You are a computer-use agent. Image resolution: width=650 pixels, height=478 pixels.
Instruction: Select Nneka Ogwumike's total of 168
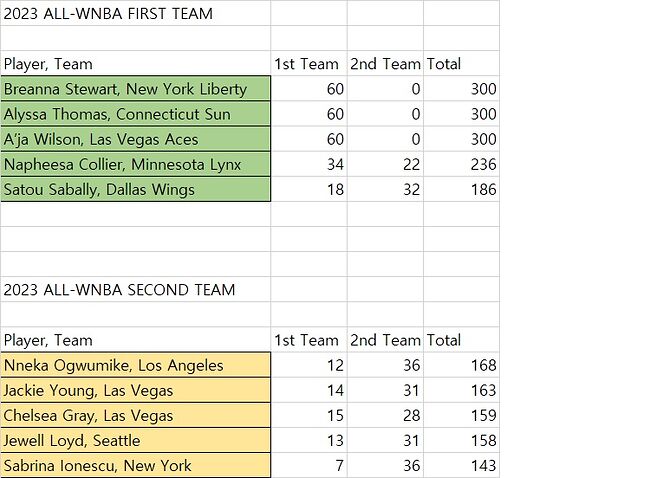click(461, 365)
